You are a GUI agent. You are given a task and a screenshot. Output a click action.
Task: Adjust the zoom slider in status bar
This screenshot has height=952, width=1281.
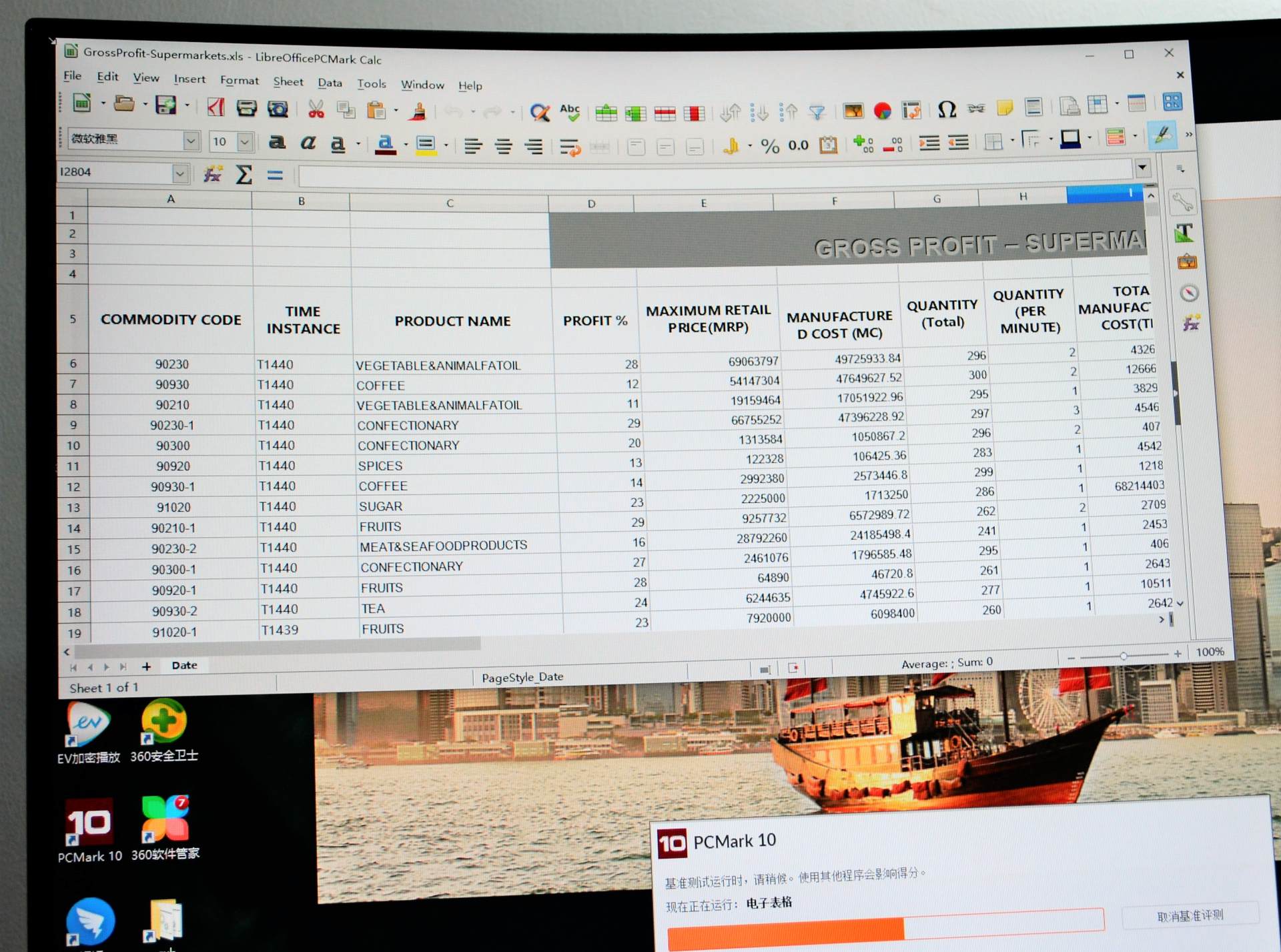pyautogui.click(x=1124, y=656)
